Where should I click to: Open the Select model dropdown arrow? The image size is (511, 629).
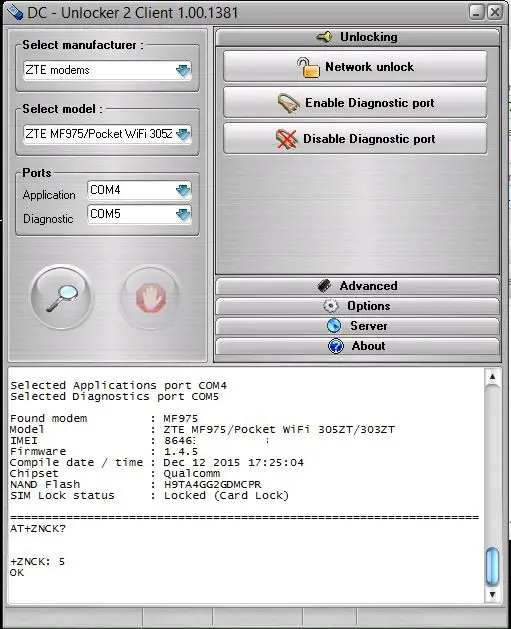(183, 134)
